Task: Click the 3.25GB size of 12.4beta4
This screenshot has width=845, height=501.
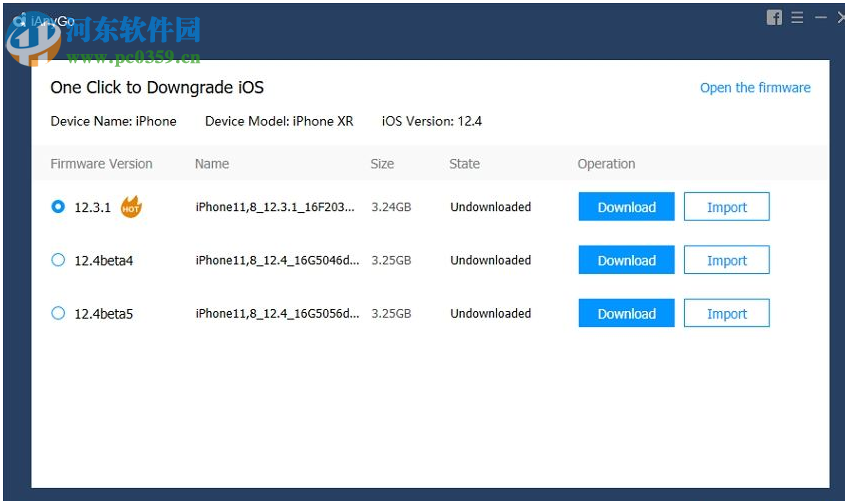Action: coord(391,260)
